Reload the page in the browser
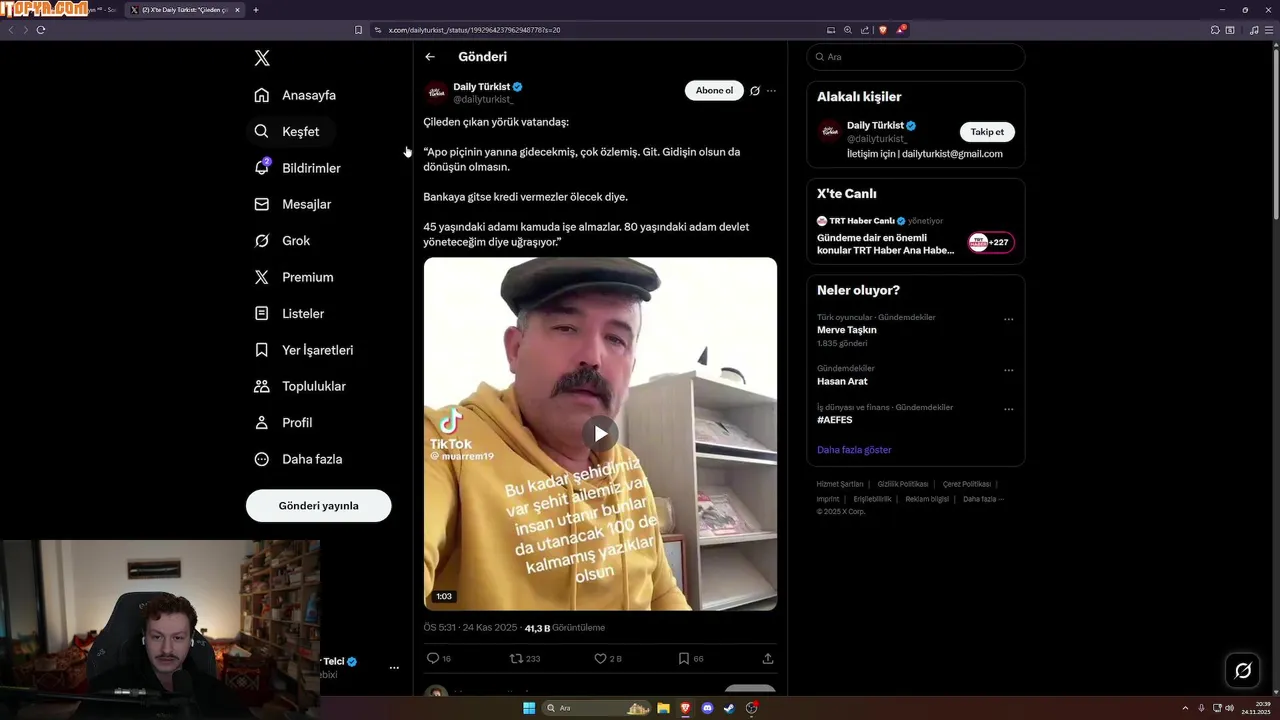This screenshot has height=720, width=1280. coord(41,30)
